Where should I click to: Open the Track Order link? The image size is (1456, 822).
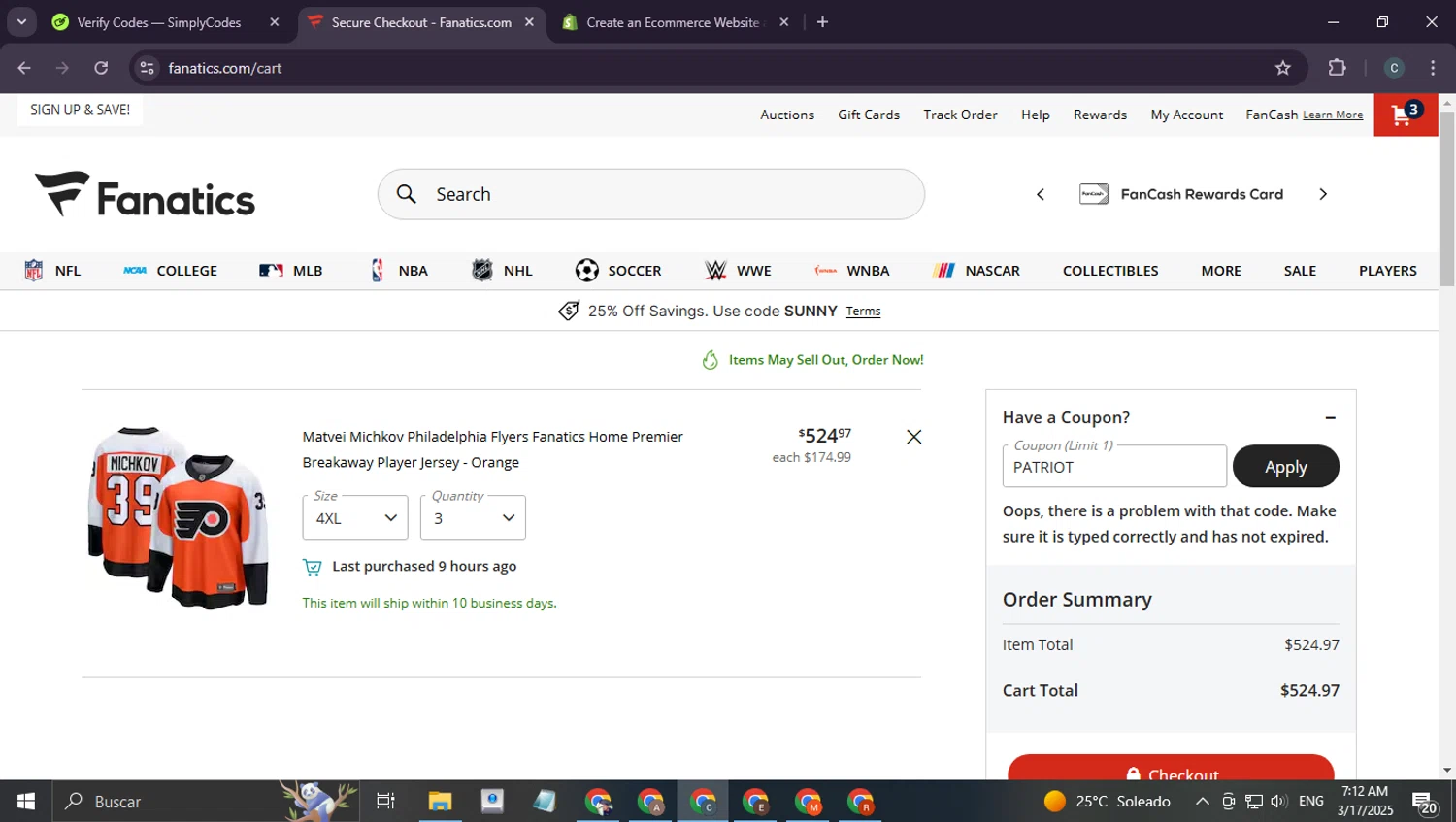[960, 115]
